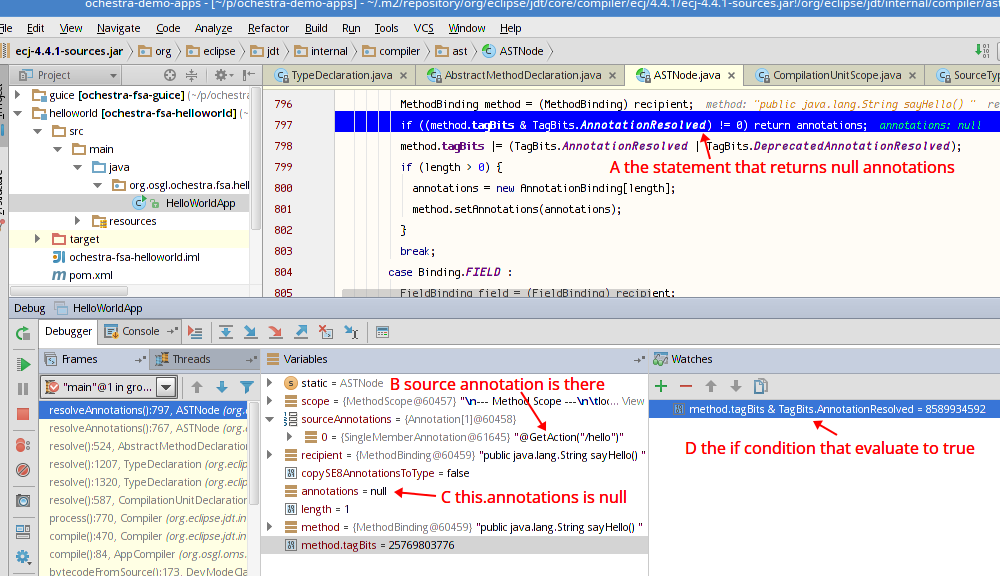Remove selected watch with red minus

685,386
